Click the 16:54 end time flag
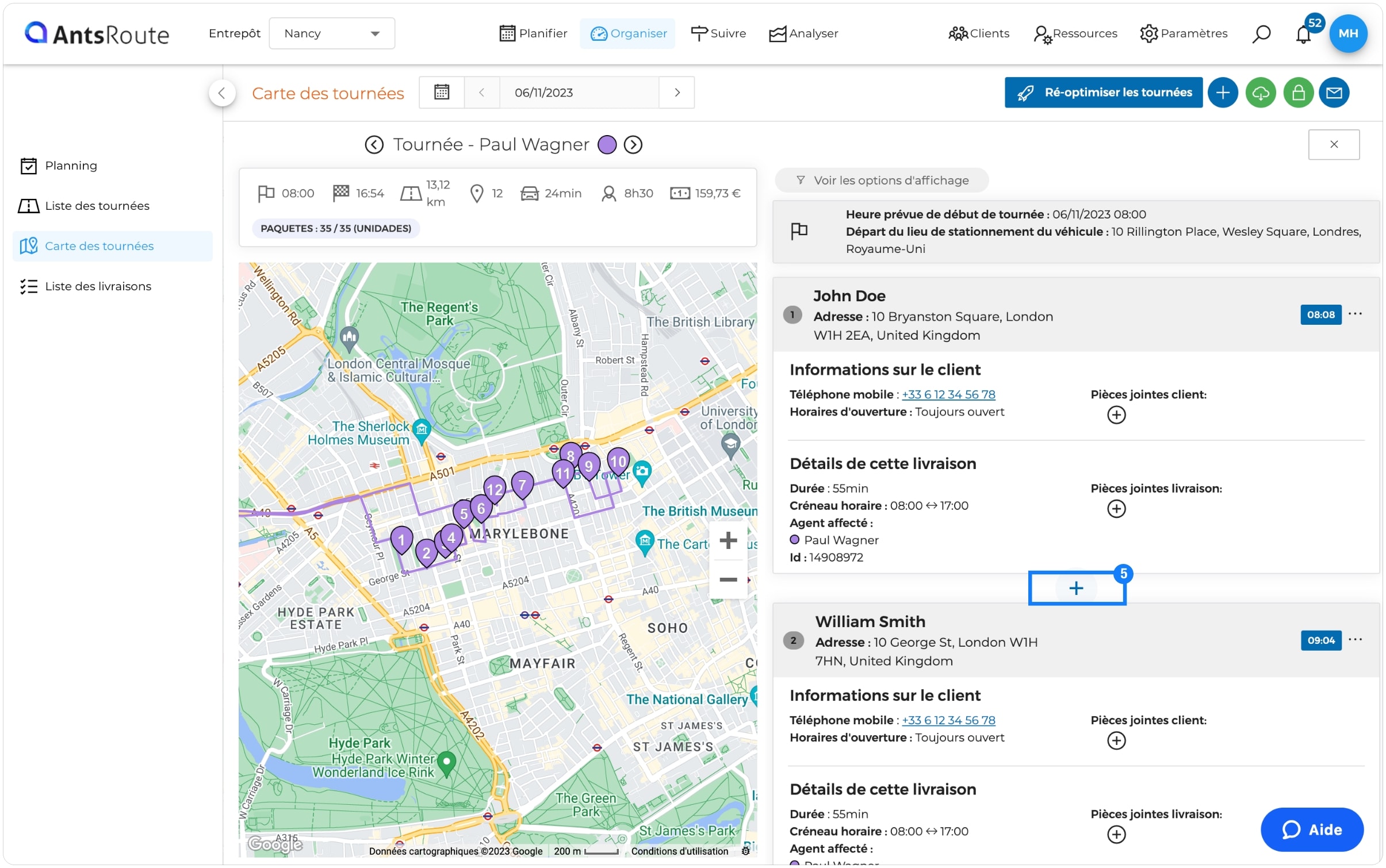1386x868 pixels. point(358,193)
